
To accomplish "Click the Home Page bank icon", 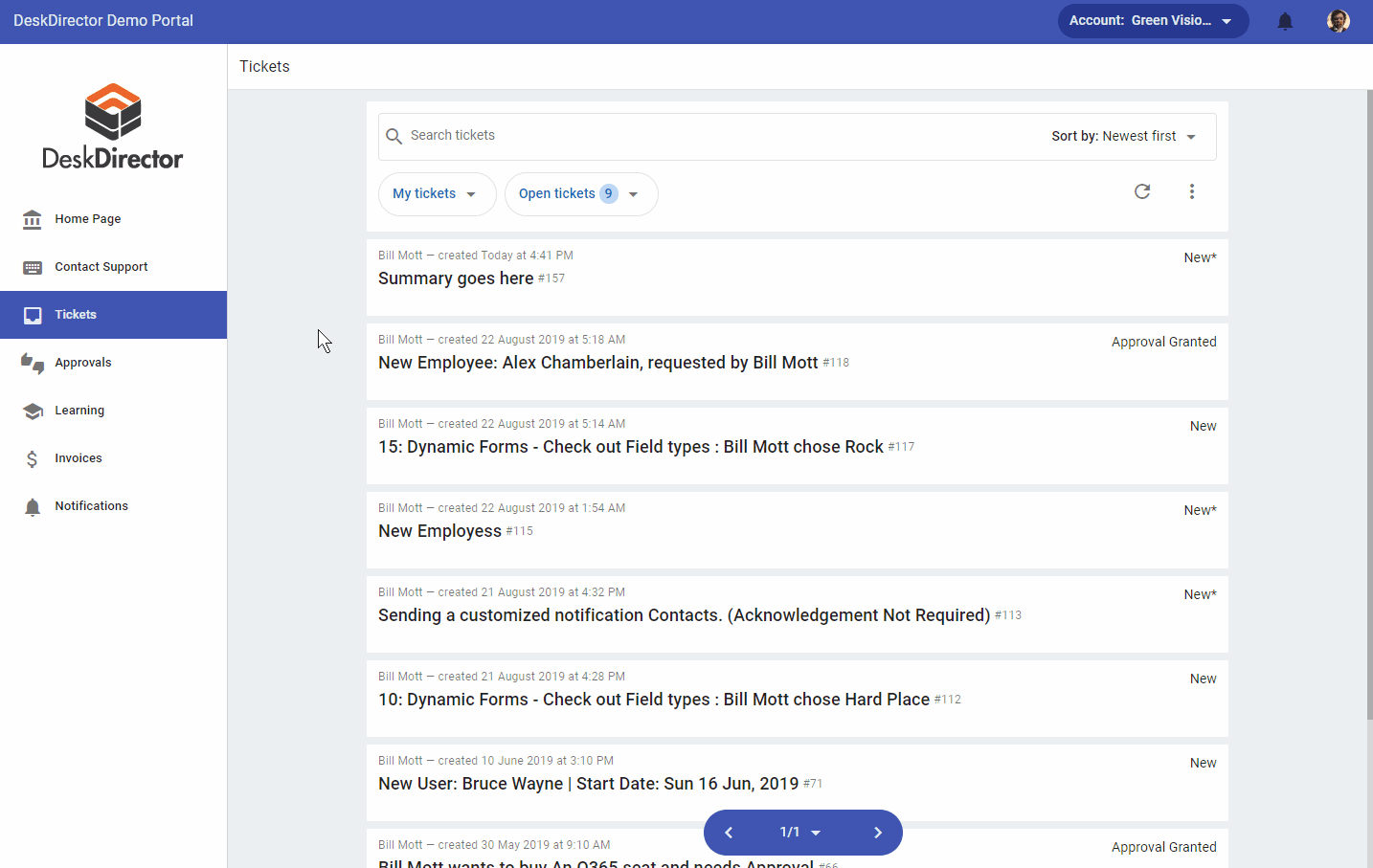I will (33, 219).
